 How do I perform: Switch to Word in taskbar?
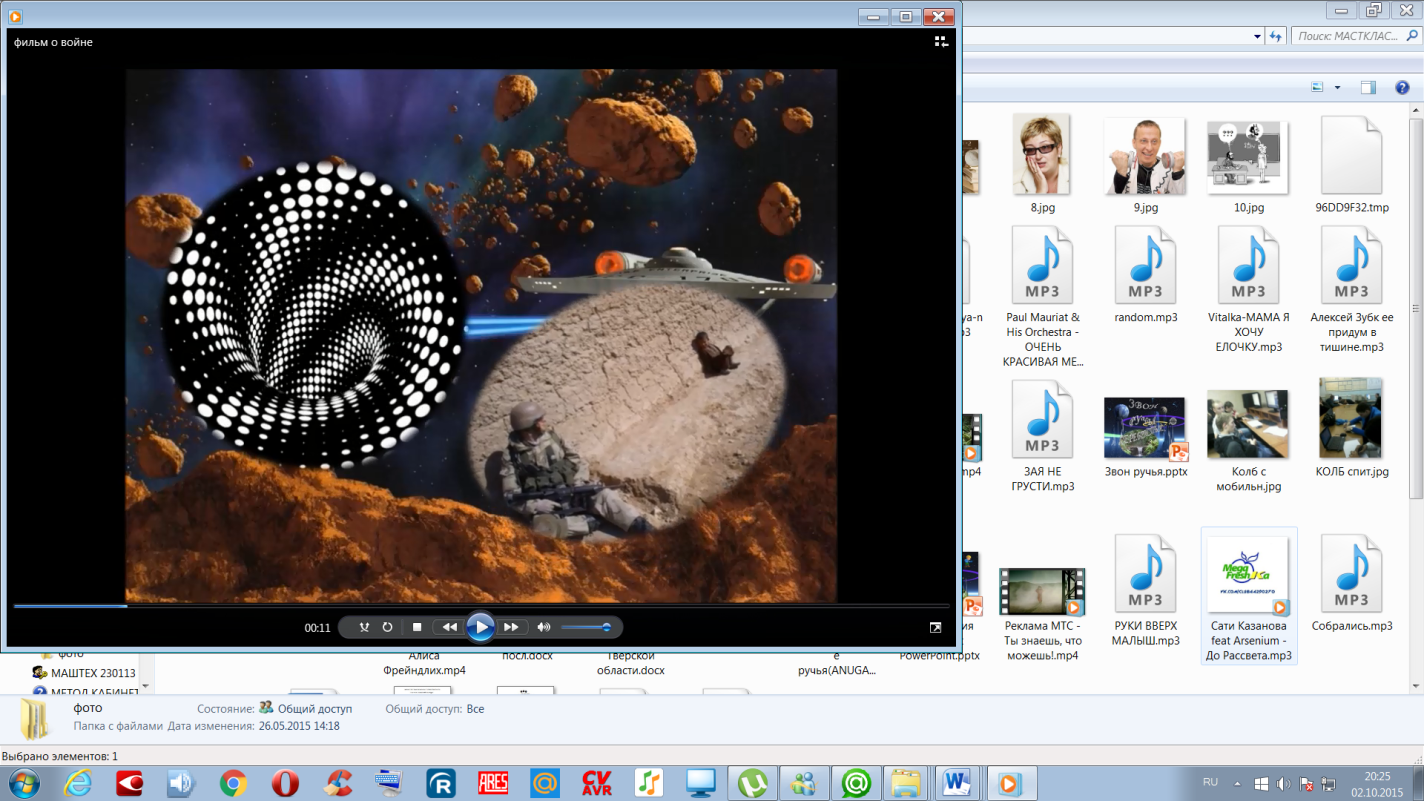pyautogui.click(x=956, y=782)
